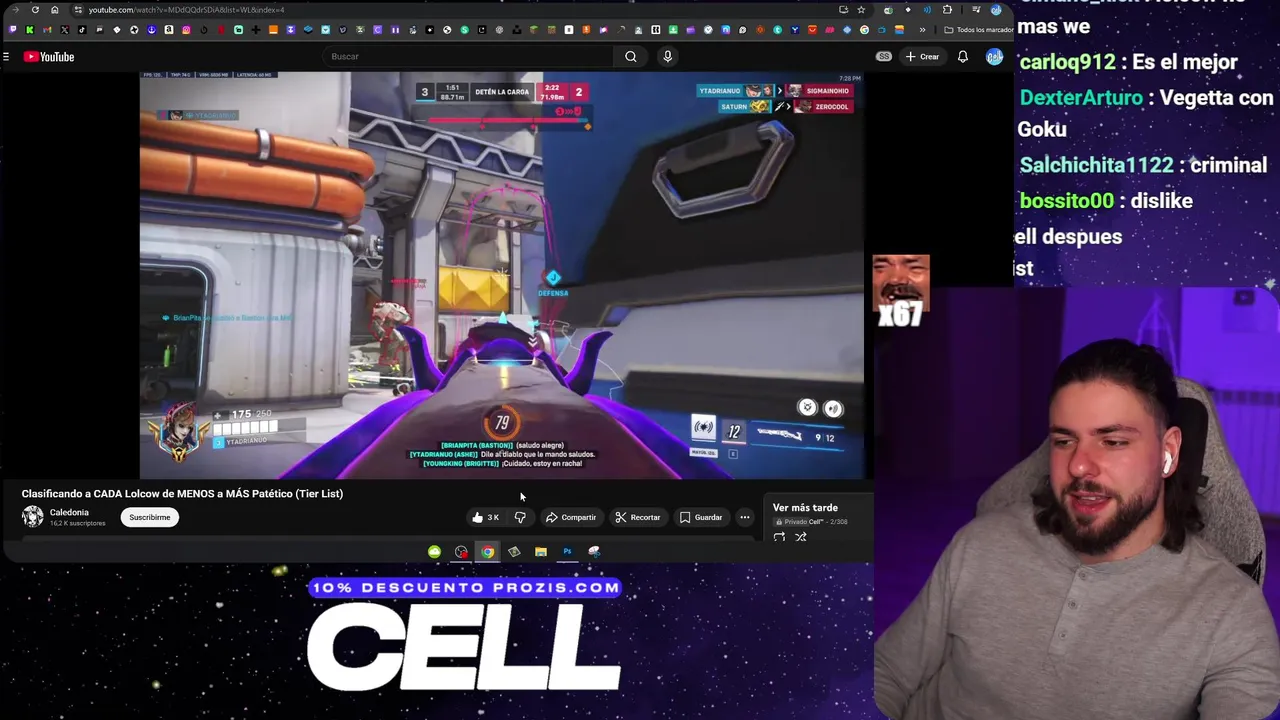Open YouTube account avatar menu
This screenshot has height=720, width=1280.
[994, 57]
